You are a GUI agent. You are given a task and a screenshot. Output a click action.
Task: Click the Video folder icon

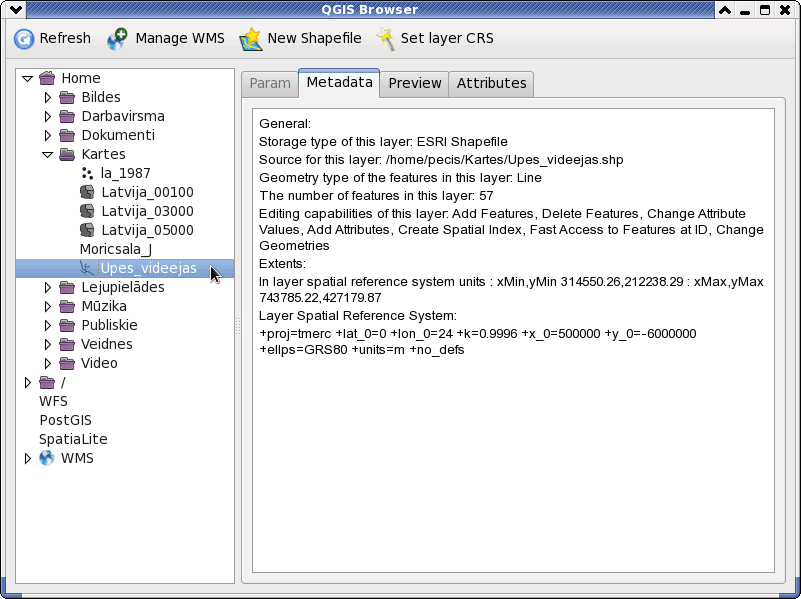pyautogui.click(x=67, y=363)
